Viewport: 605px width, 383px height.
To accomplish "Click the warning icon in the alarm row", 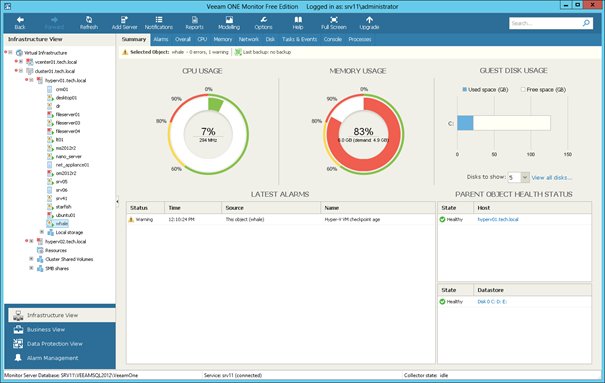I will pyautogui.click(x=131, y=219).
